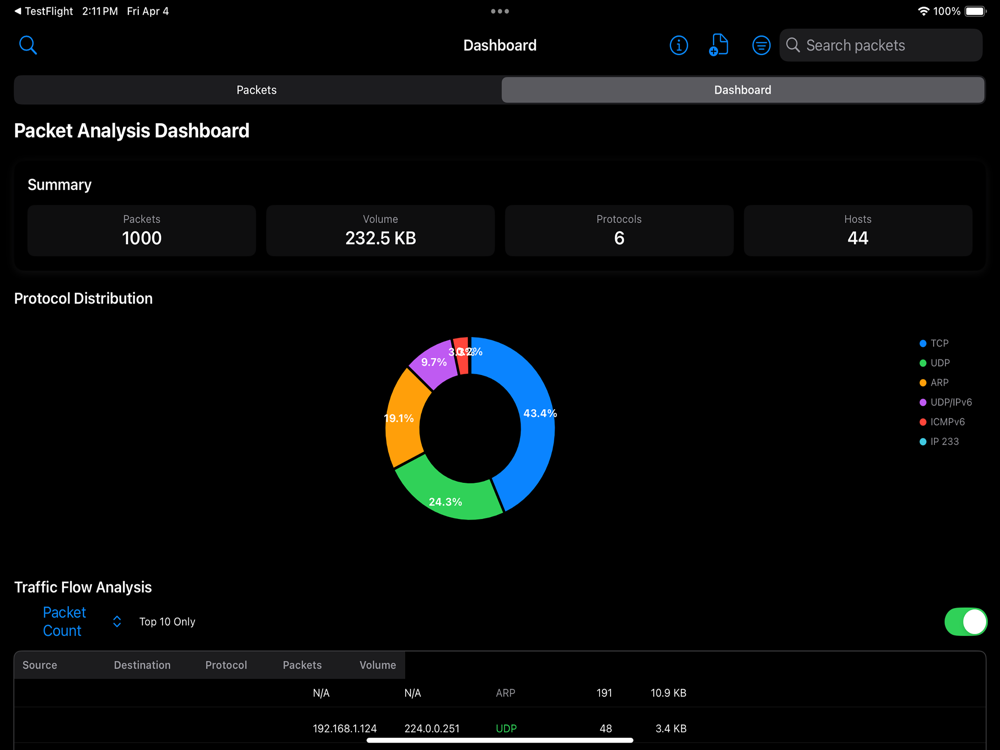Click the time 2:11 PM in status bar
Viewport: 1000px width, 750px height.
99,11
